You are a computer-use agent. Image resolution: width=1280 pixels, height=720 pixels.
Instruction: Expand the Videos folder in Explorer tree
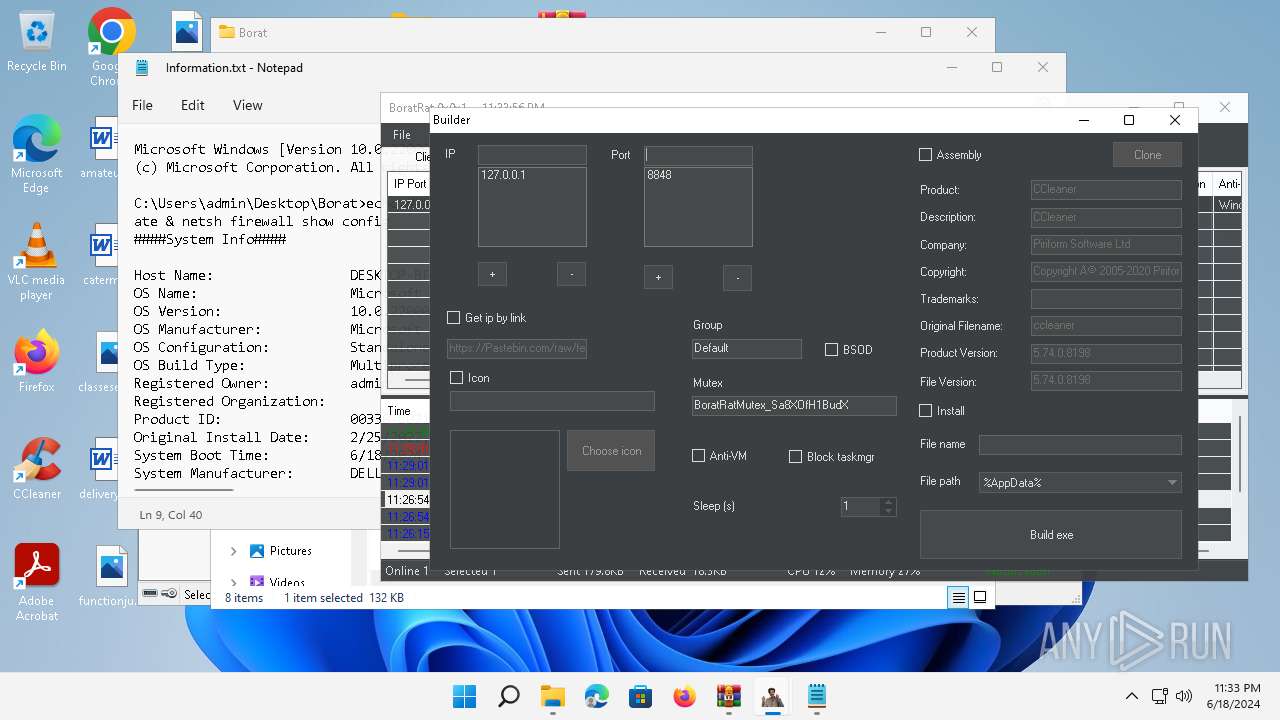(233, 582)
